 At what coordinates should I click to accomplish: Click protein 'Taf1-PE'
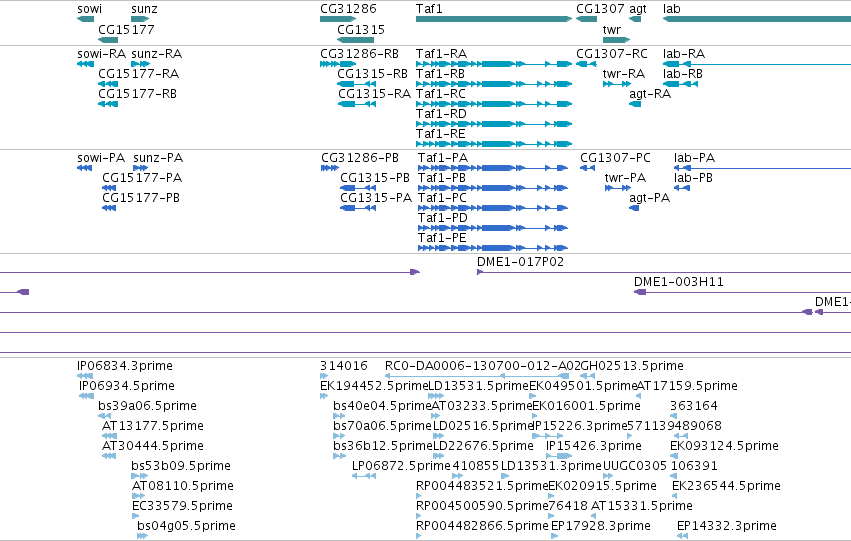coord(442,238)
